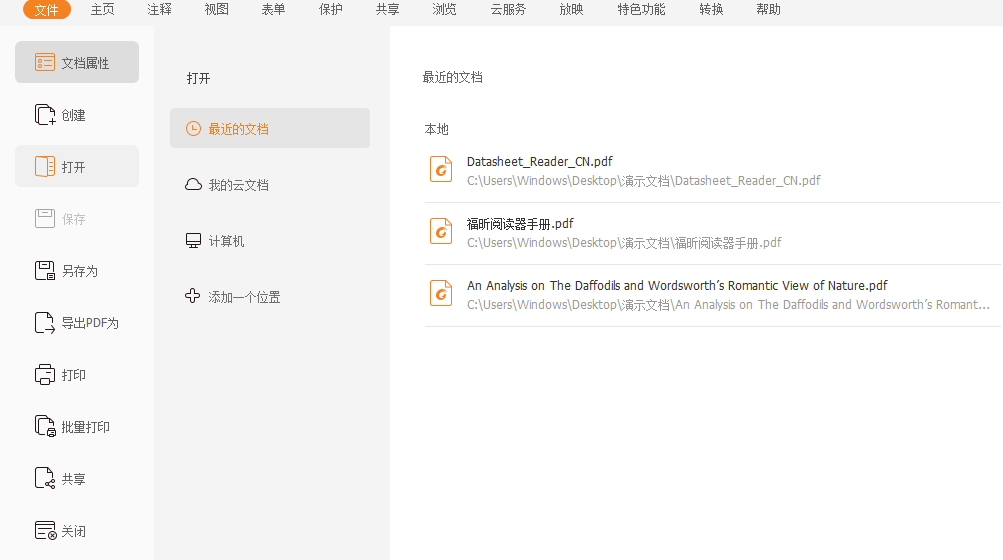Click the PDF icon of Datasheet_Reader_CN.pdf

(x=441, y=170)
